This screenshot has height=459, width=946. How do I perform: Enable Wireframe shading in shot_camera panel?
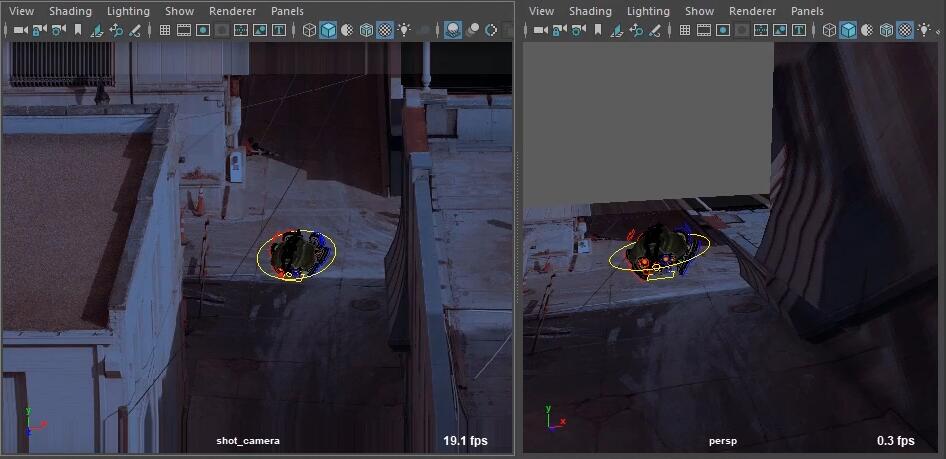point(310,30)
